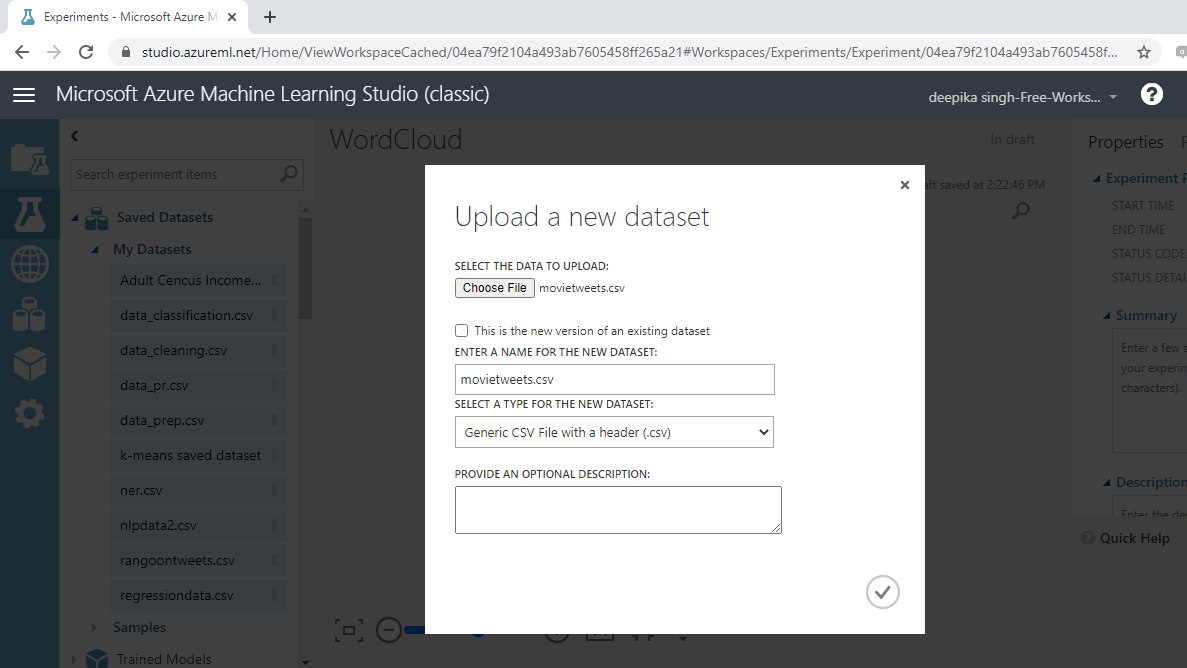
Task: Reload the page with the refresh icon
Action: pos(86,52)
